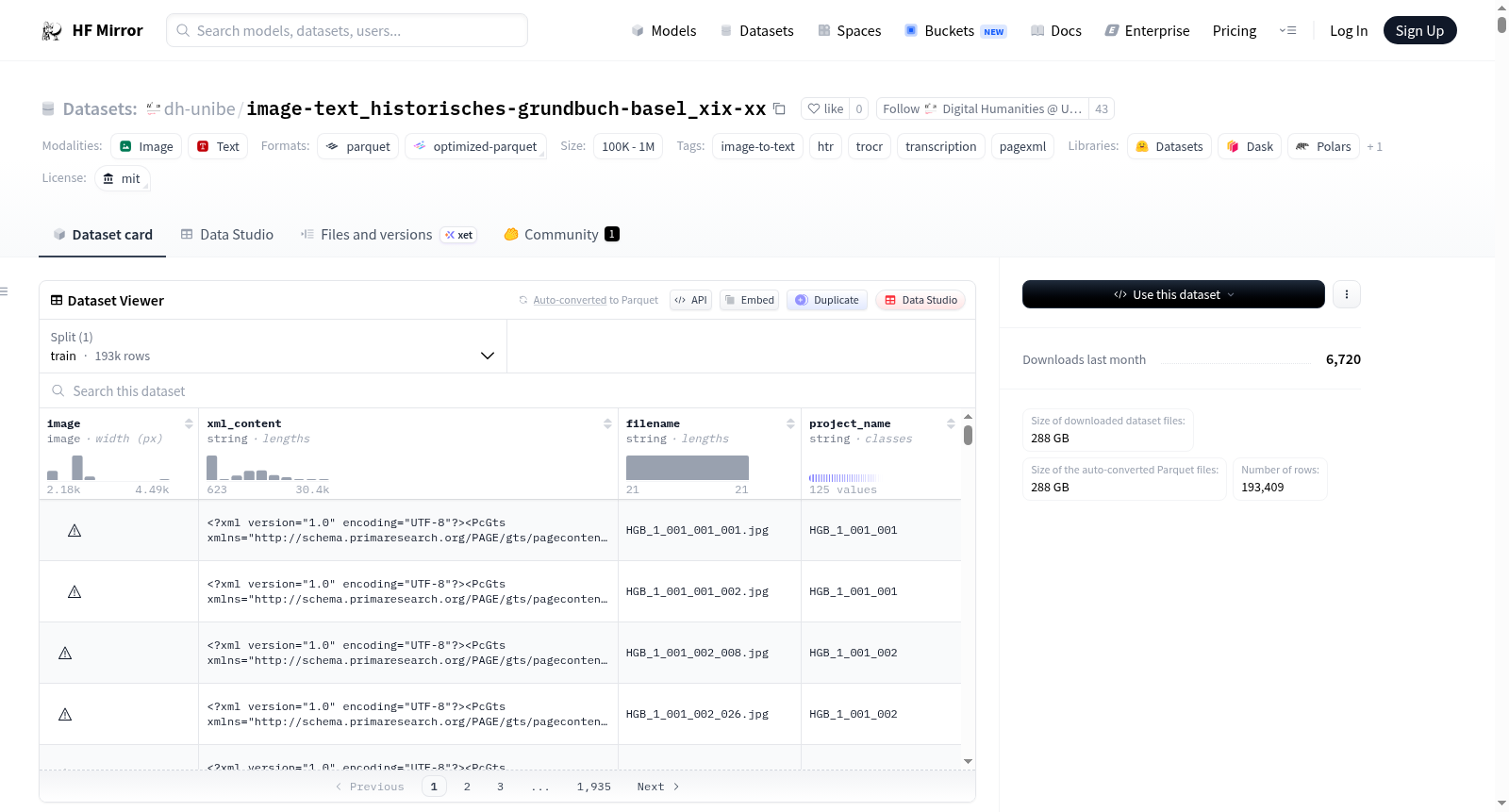This screenshot has width=1509, height=812.
Task: Click the parquet format tag
Action: tap(357, 146)
